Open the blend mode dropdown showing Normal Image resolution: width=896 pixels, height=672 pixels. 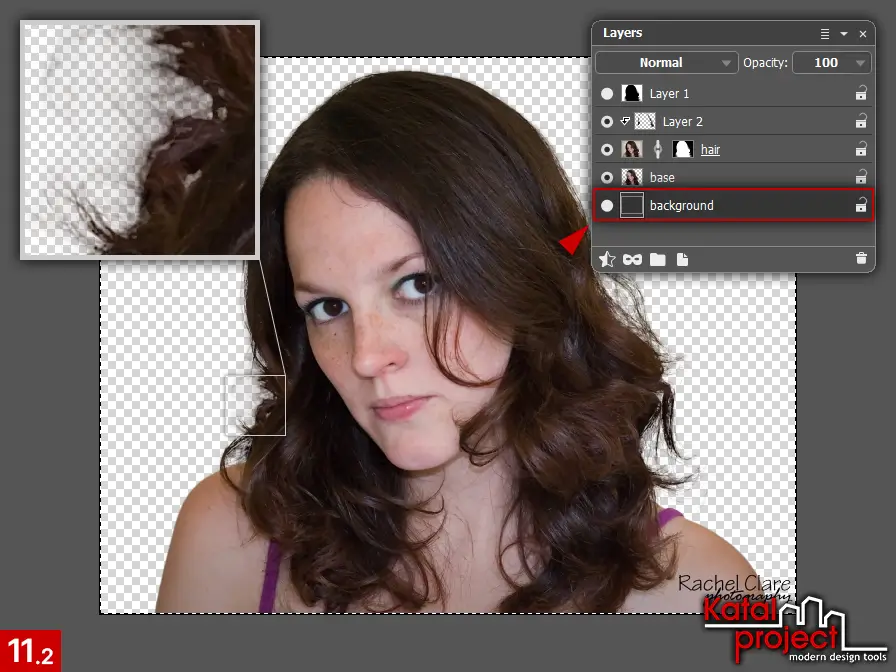[x=666, y=62]
